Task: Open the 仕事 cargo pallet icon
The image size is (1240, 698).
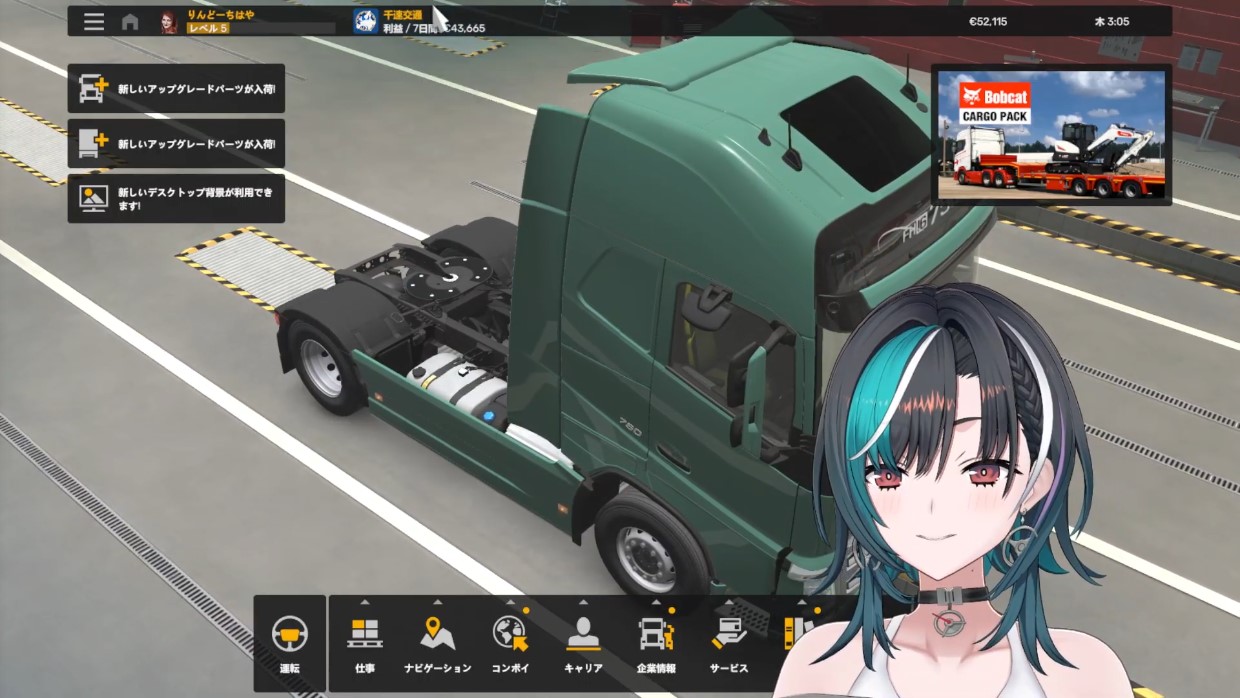Action: point(365,633)
